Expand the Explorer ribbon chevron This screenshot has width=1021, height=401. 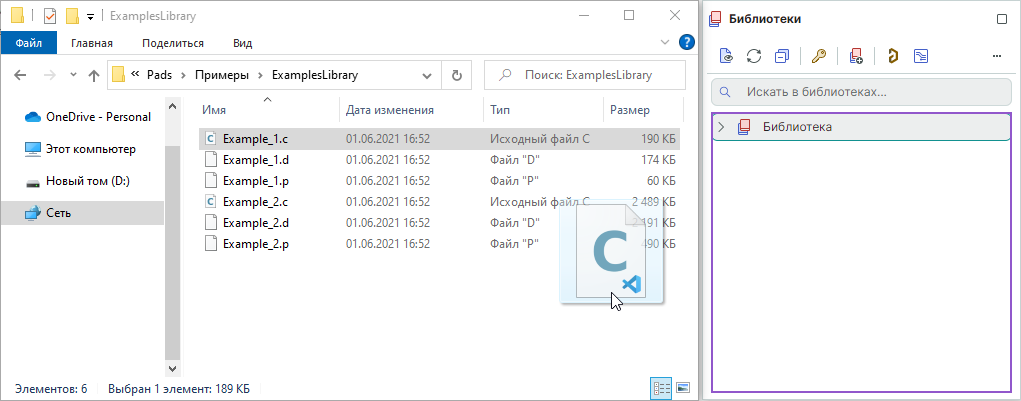[x=667, y=43]
